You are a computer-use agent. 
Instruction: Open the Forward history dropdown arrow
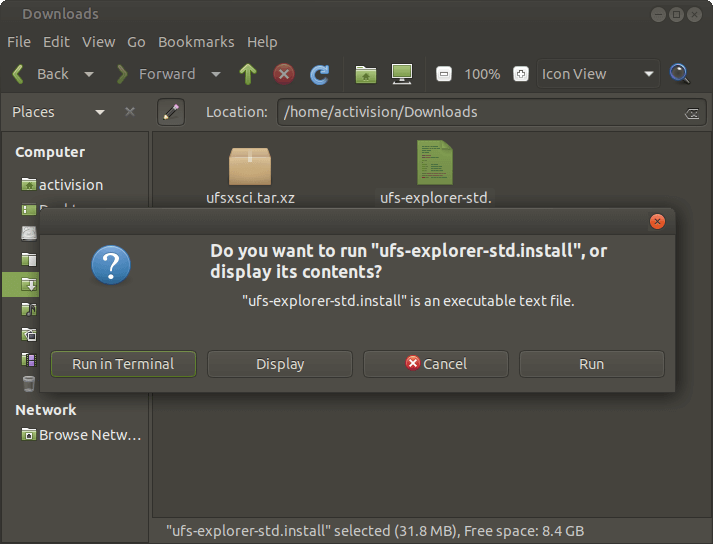point(216,74)
